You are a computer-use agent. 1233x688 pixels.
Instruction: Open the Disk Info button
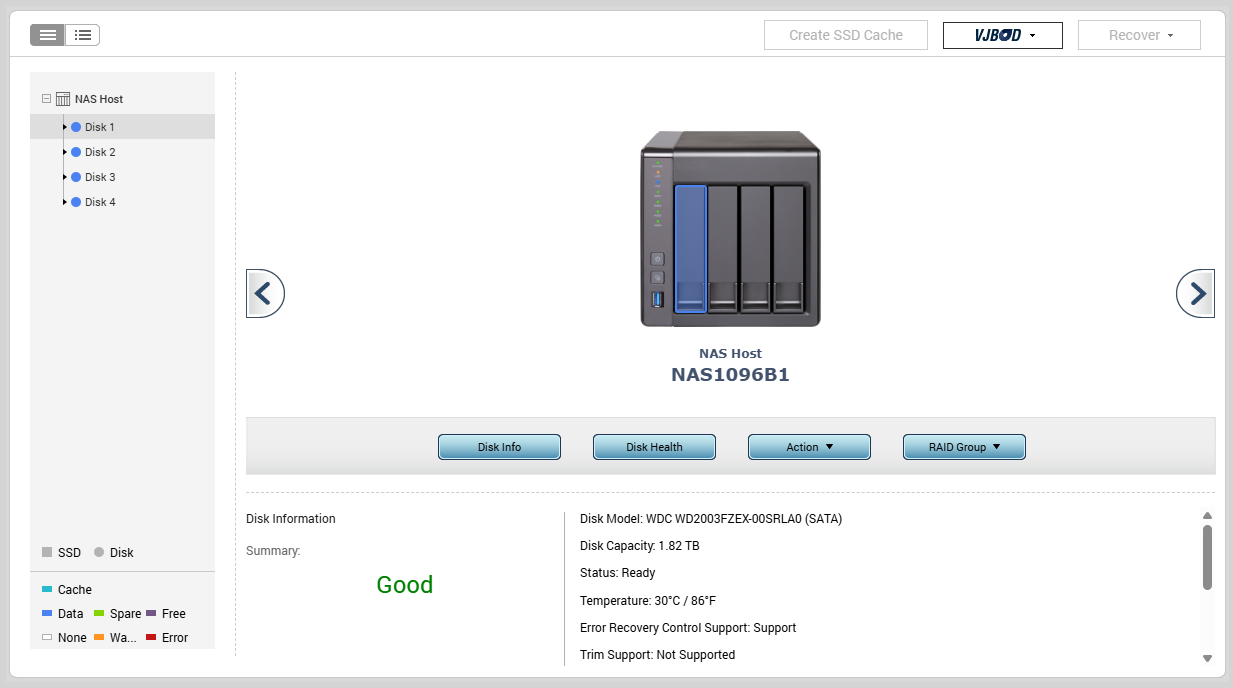(x=499, y=447)
